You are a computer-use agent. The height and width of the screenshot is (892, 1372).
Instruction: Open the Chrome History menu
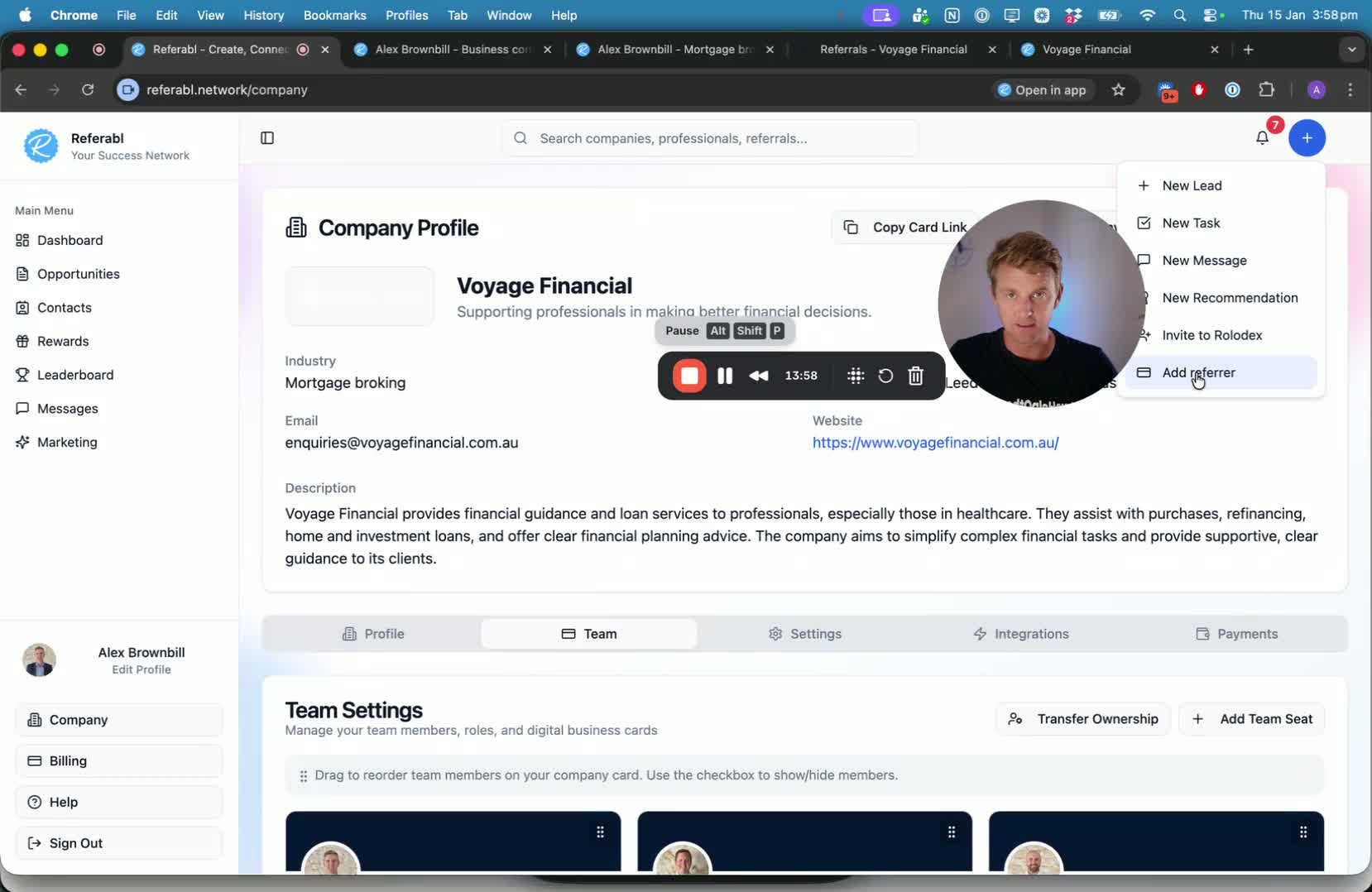point(264,15)
